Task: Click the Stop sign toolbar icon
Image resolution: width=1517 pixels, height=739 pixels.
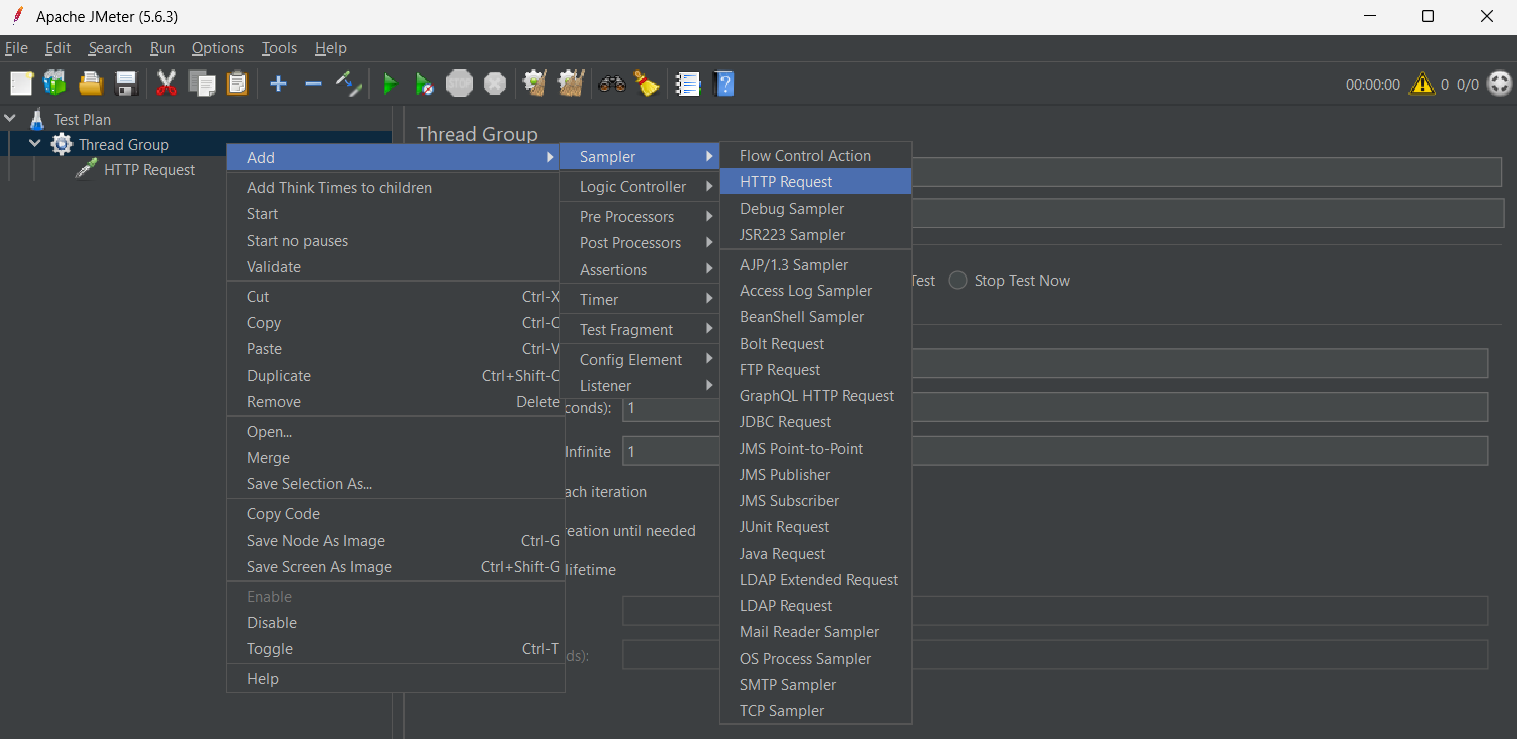Action: coord(459,84)
